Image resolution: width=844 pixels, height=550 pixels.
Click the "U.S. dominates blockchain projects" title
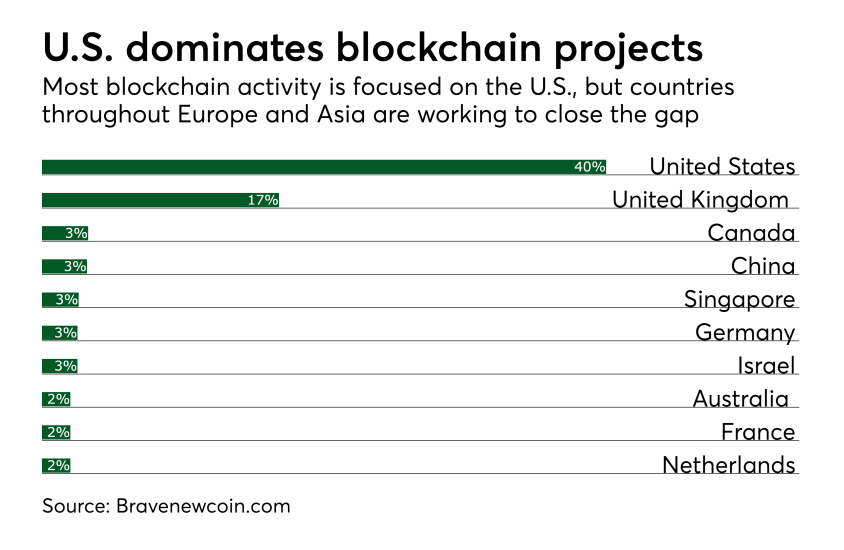372,48
